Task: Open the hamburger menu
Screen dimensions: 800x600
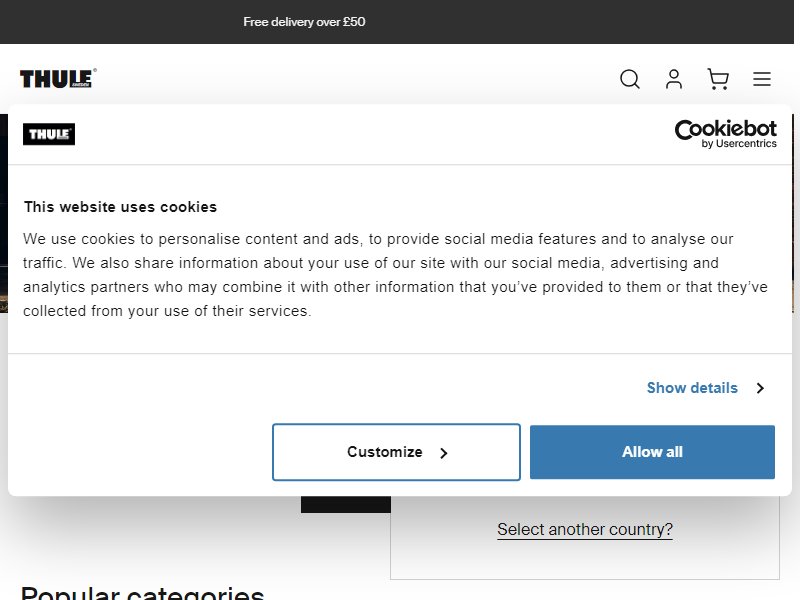Action: pos(762,79)
